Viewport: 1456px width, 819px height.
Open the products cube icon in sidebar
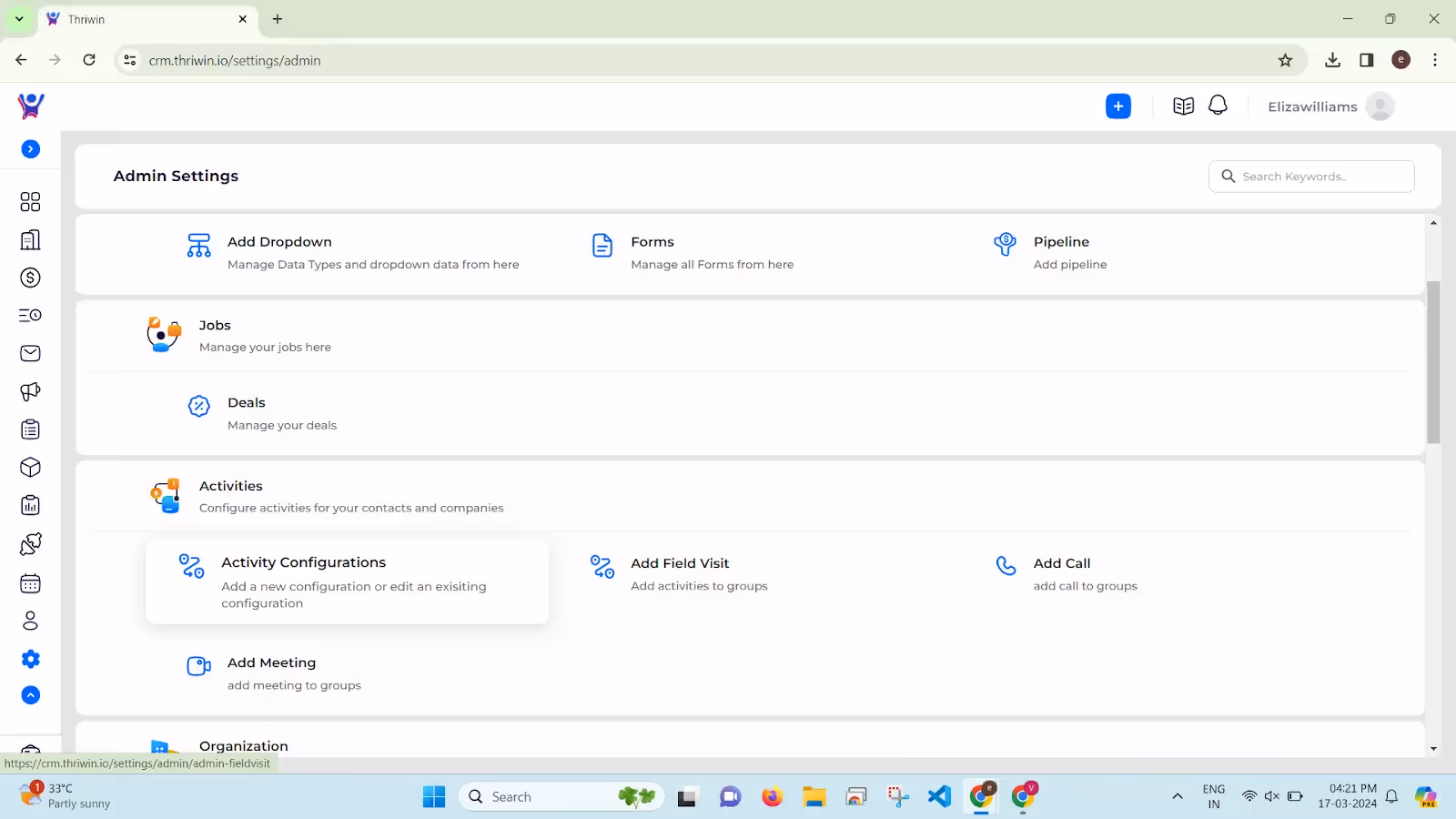click(30, 468)
